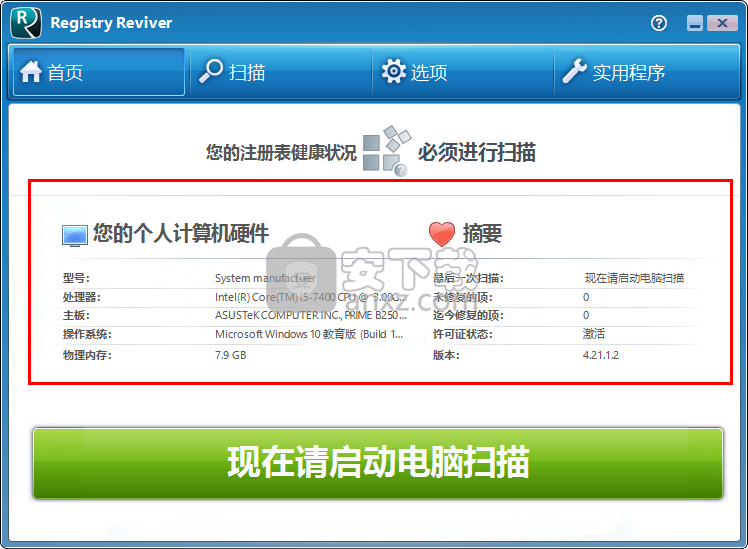Select the 7.9 GB memory value

click(x=230, y=355)
